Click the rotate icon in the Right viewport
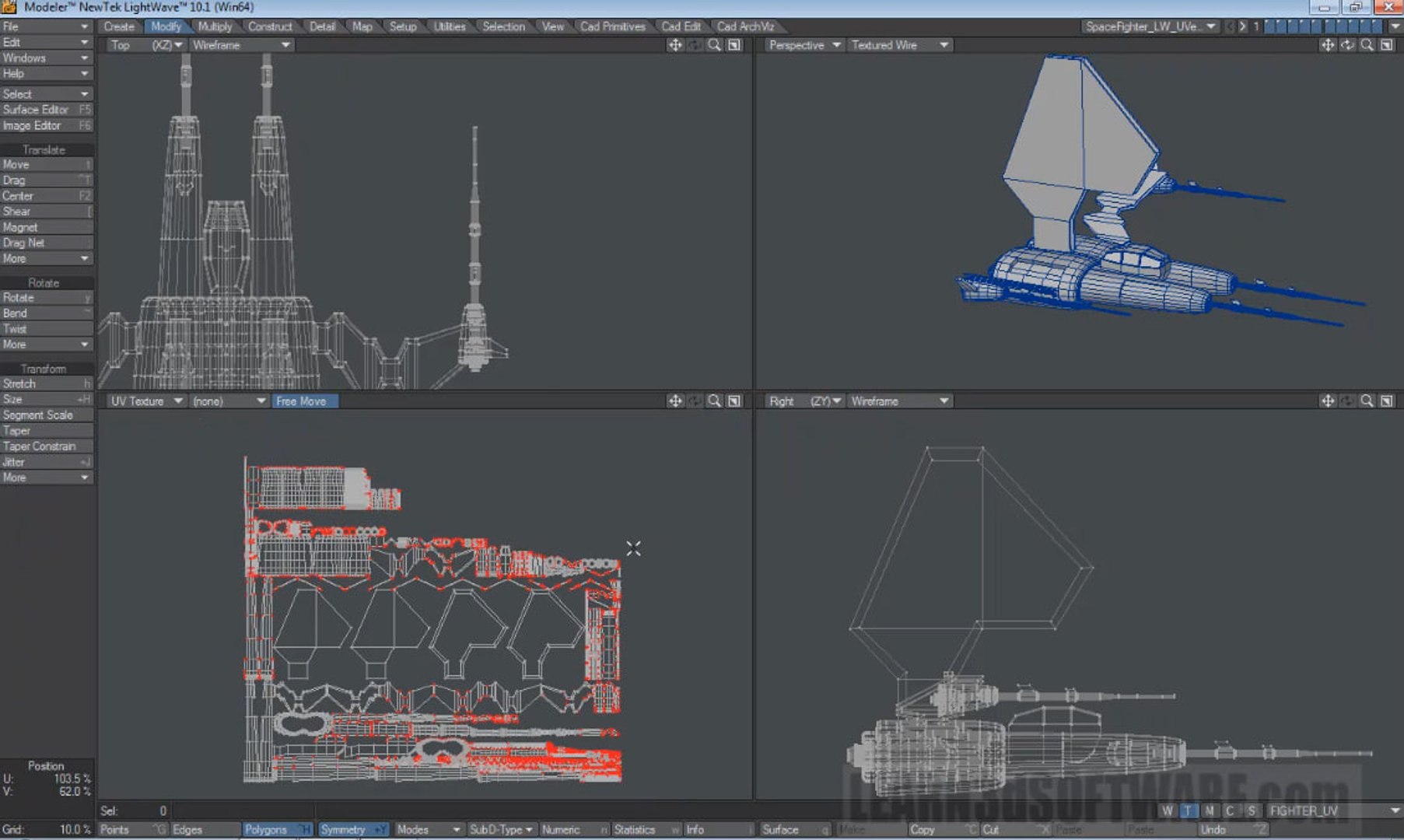This screenshot has height=840, width=1404. point(1347,401)
